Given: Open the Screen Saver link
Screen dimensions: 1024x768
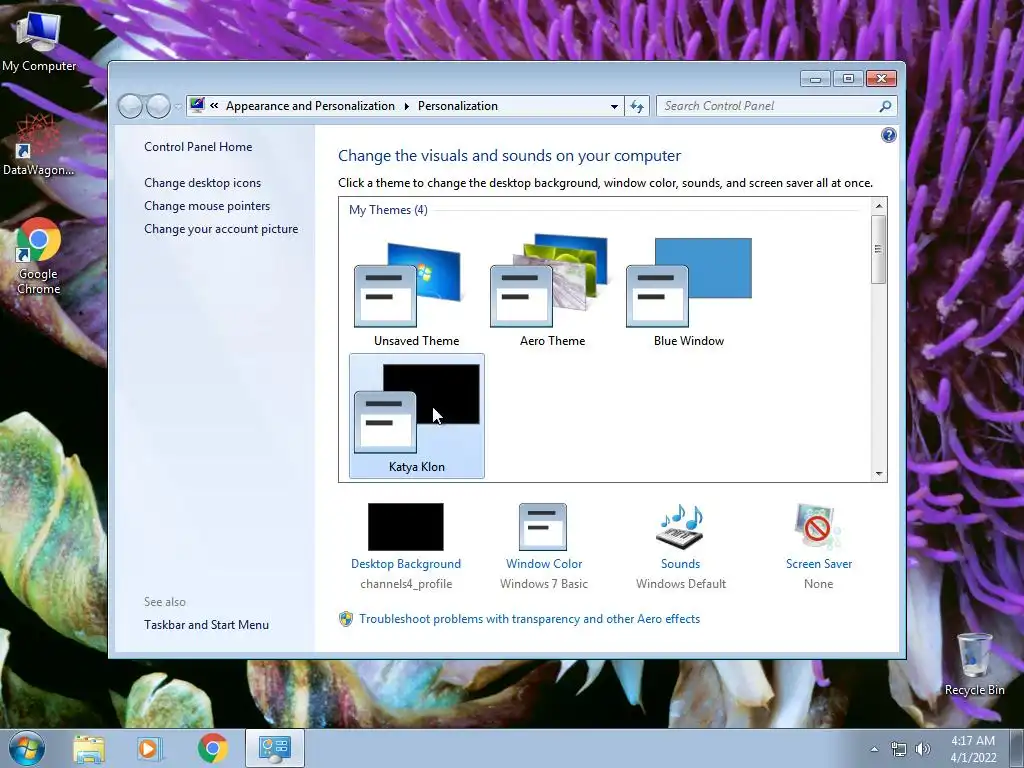Looking at the screenshot, I should tap(819, 564).
